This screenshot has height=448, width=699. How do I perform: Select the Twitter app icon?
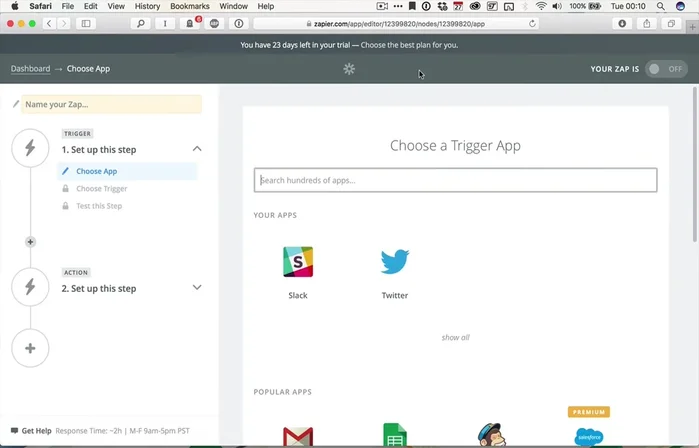pyautogui.click(x=395, y=262)
